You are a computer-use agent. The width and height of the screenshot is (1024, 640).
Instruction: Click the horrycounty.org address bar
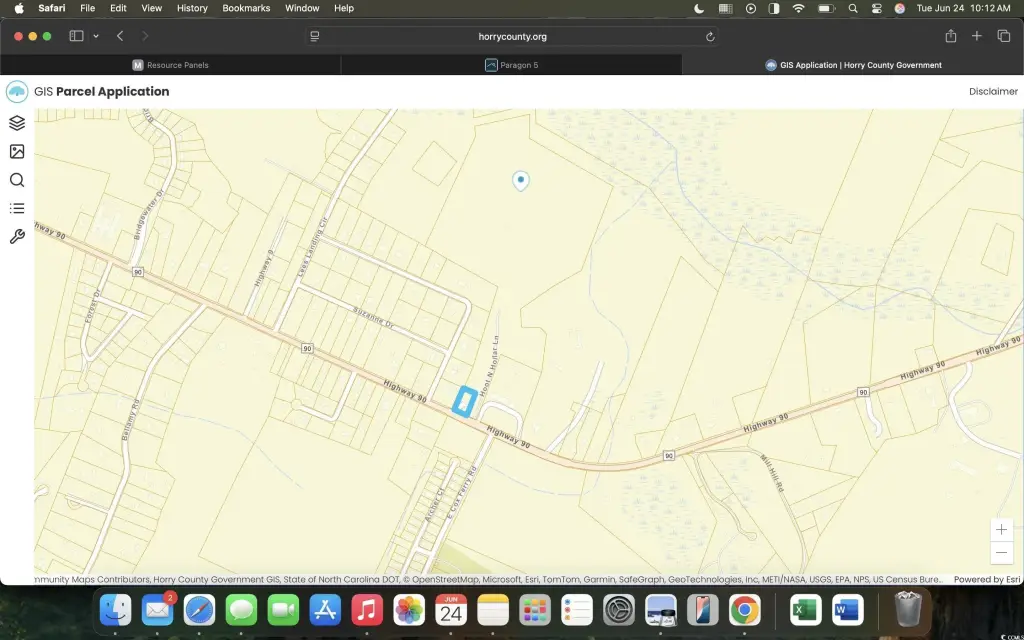click(512, 36)
